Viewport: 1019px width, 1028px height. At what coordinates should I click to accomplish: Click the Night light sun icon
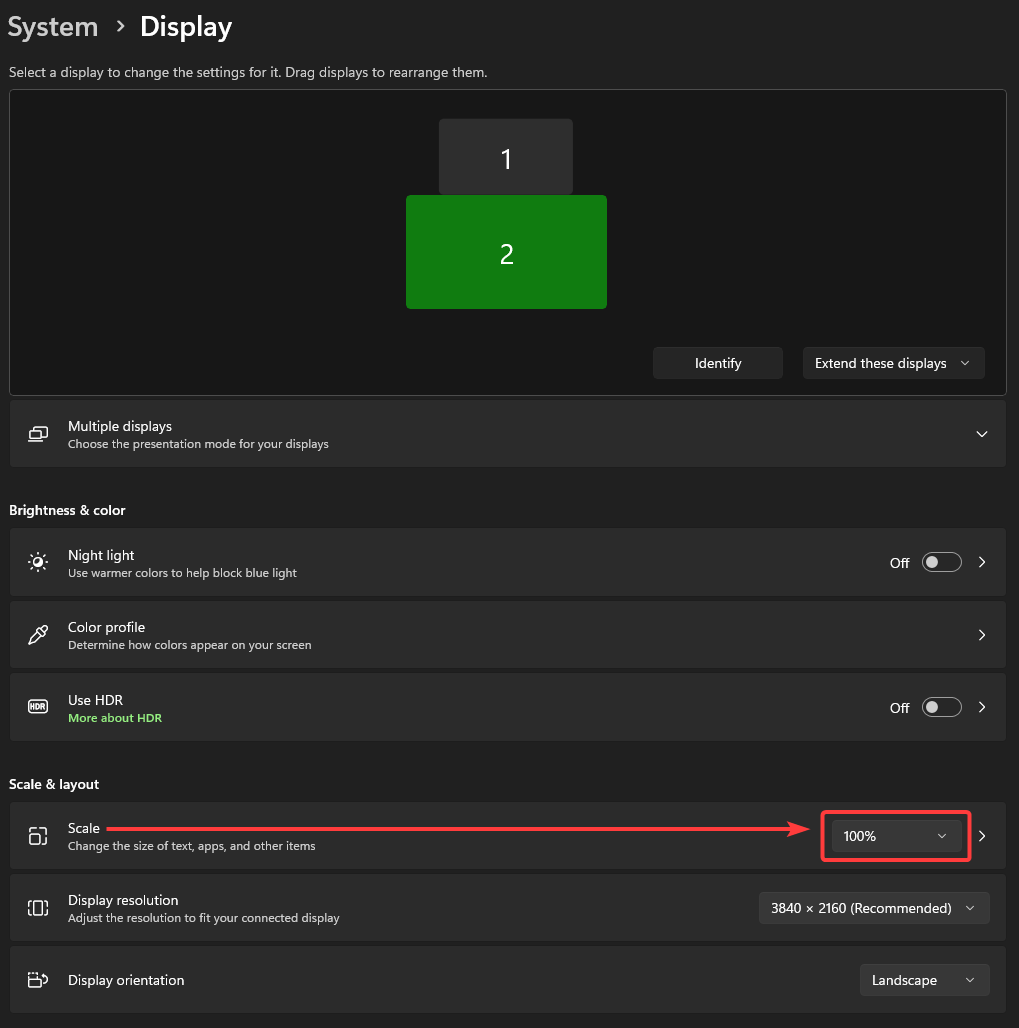[38, 562]
